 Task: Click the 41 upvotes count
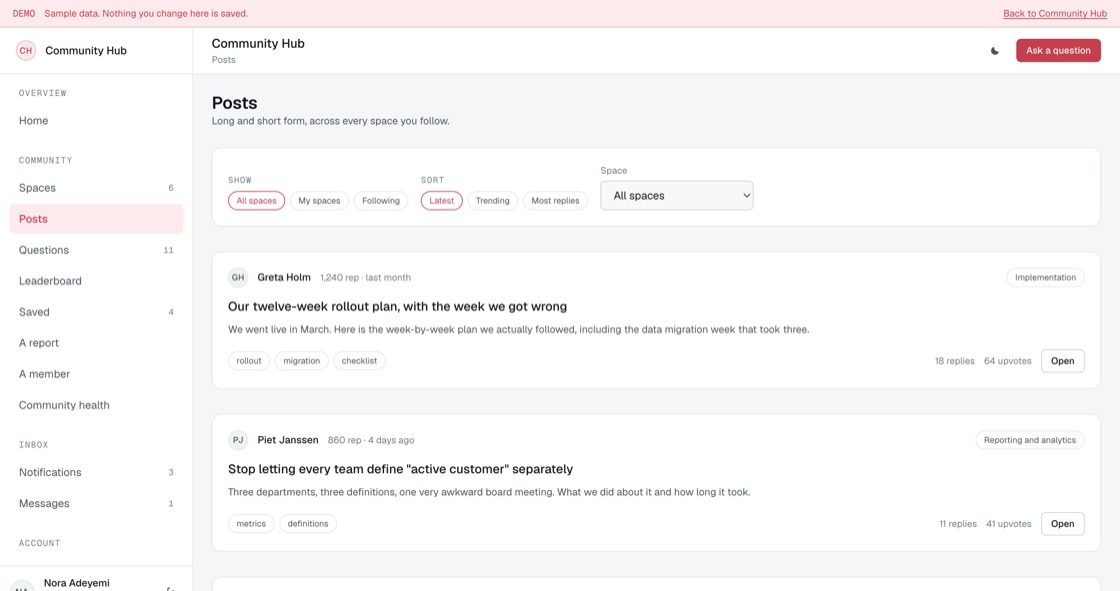pyautogui.click(x=1009, y=524)
